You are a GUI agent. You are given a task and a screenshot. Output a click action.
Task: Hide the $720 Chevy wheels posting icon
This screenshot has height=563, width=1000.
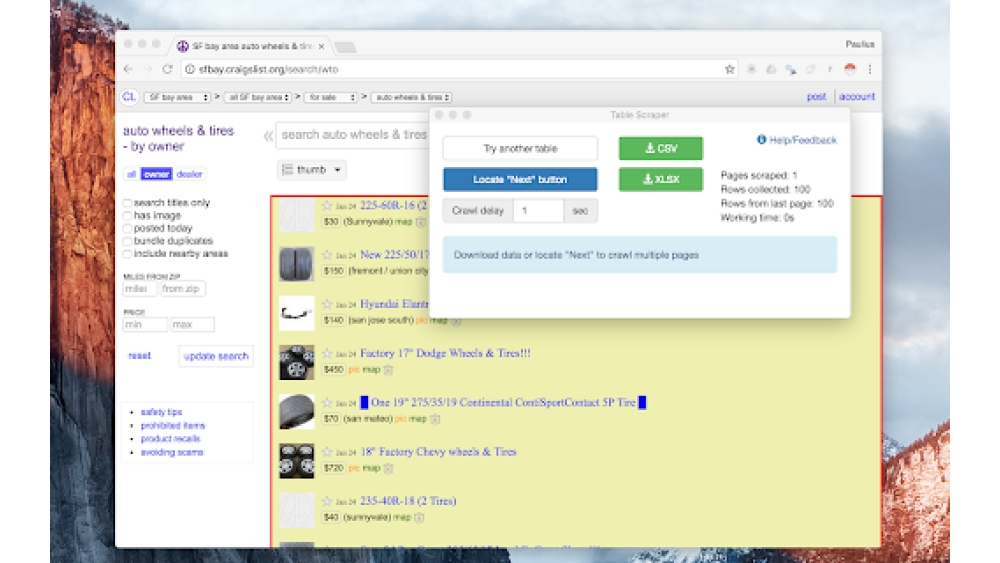click(x=388, y=468)
